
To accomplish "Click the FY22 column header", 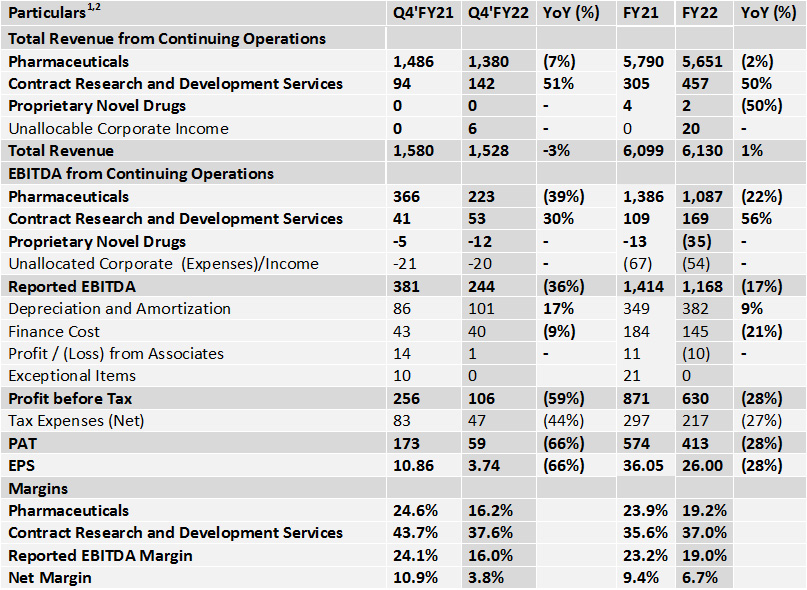I will [x=699, y=12].
